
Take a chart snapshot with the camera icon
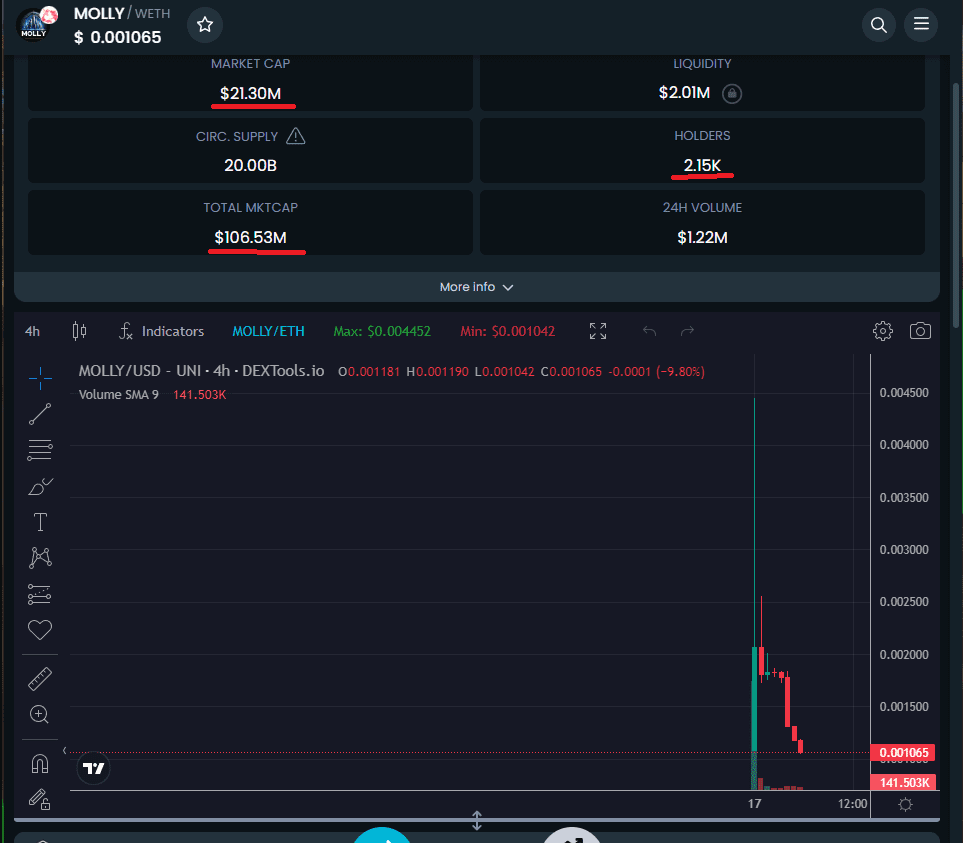[x=920, y=330]
